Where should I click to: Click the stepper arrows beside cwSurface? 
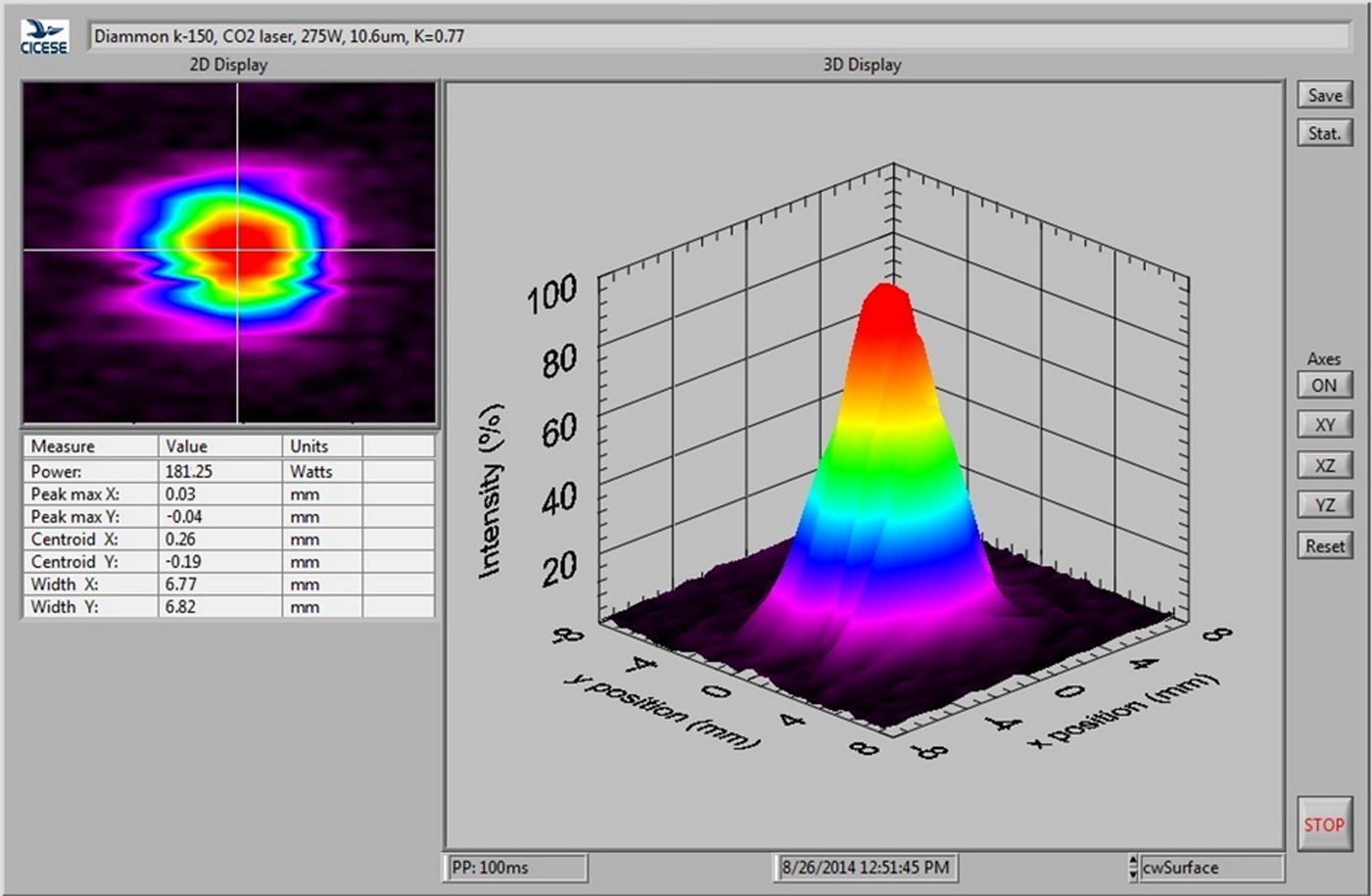[1134, 868]
